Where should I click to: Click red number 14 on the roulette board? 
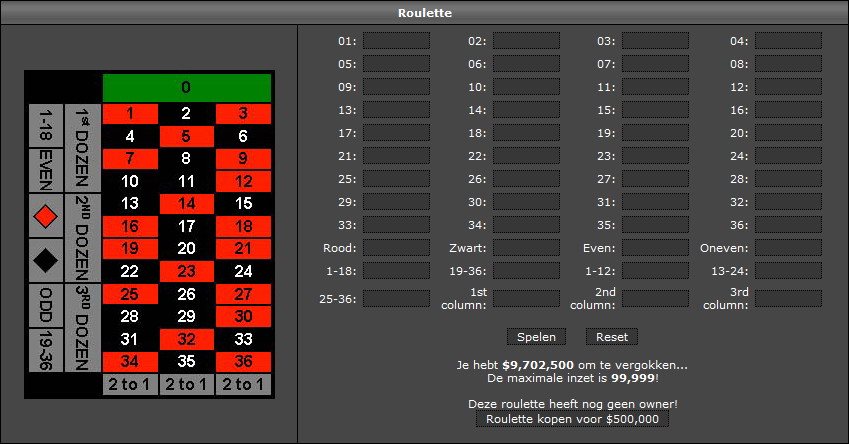point(186,203)
